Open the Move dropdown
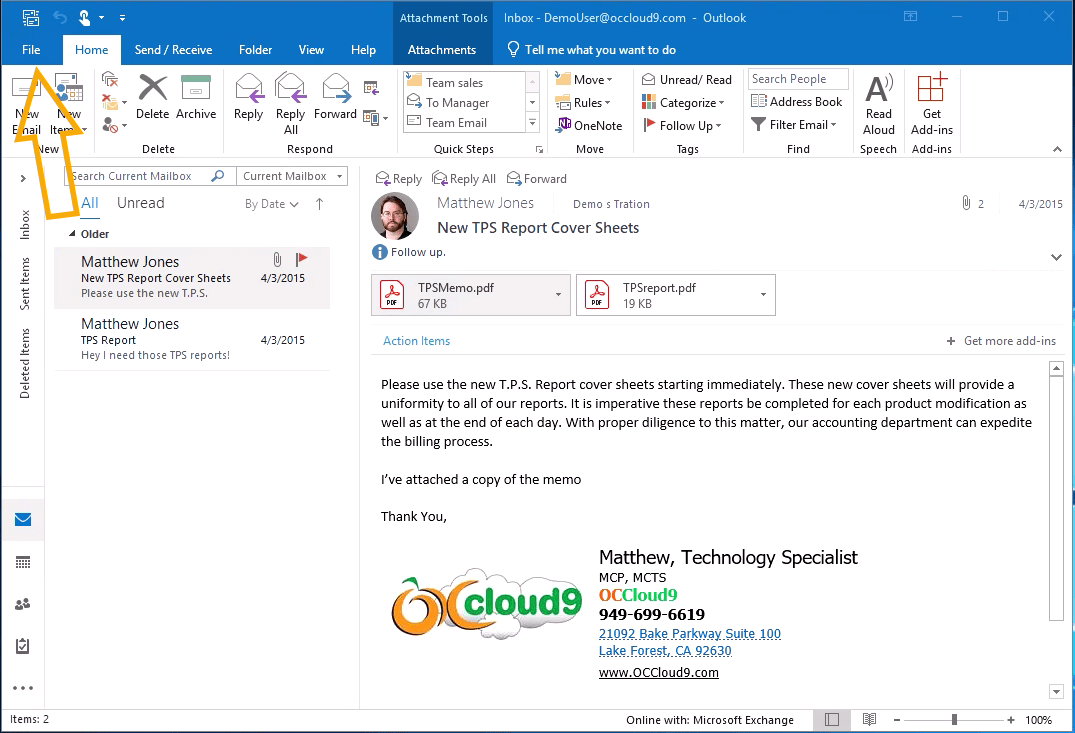 point(583,80)
